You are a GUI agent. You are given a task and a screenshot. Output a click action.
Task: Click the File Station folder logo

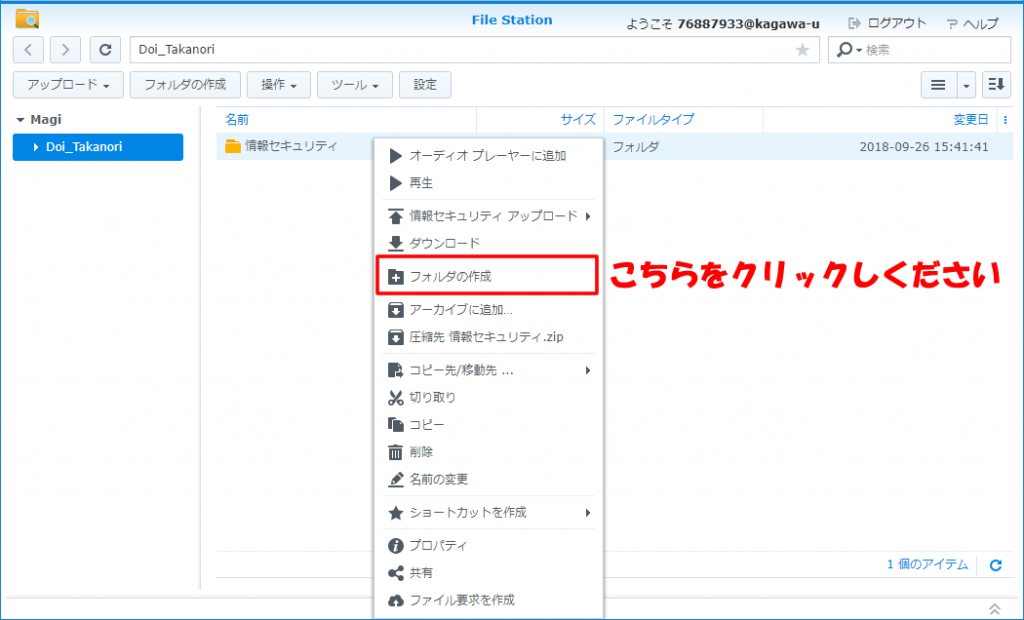[x=28, y=19]
